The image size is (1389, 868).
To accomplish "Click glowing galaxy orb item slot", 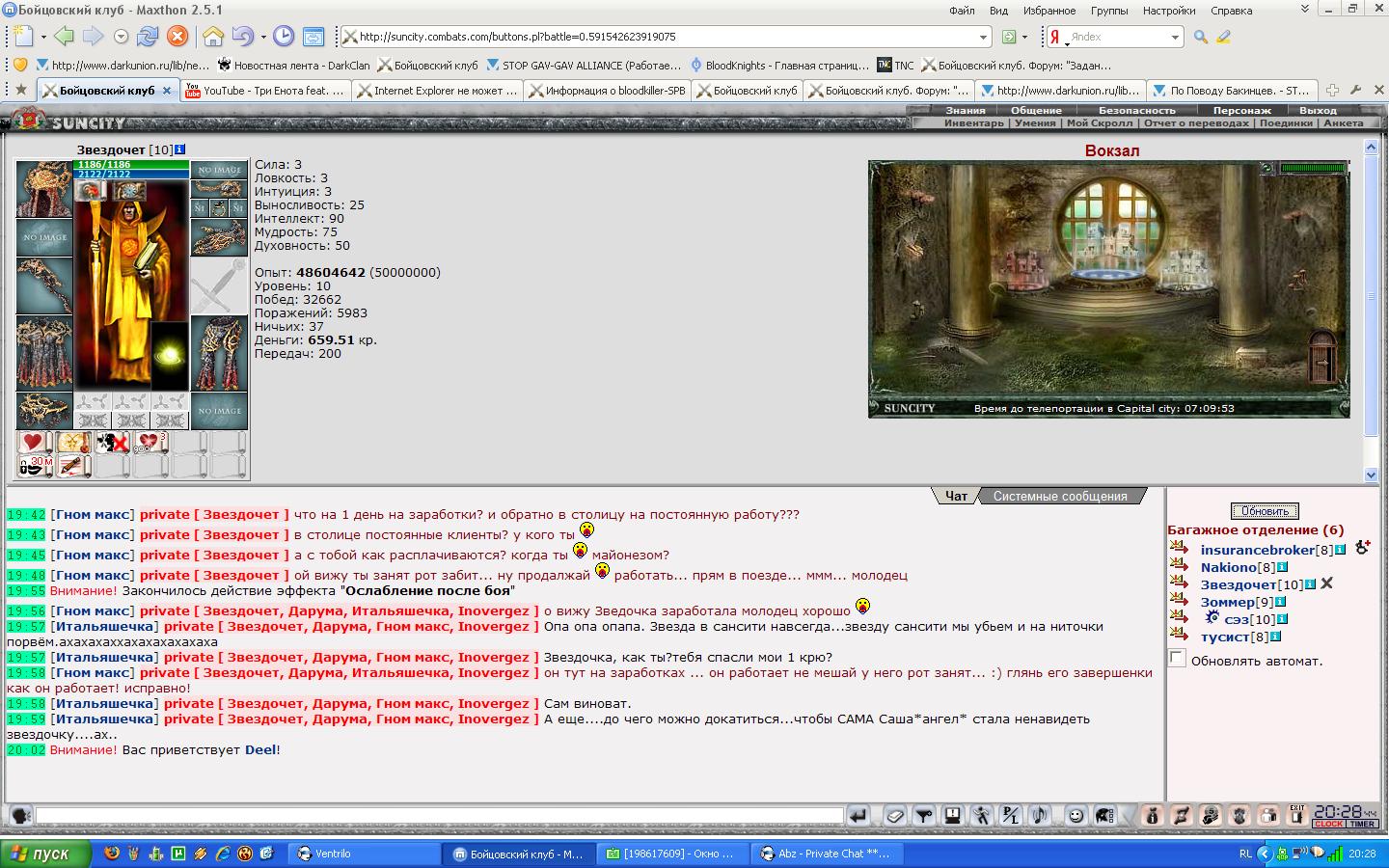I will click(x=170, y=355).
